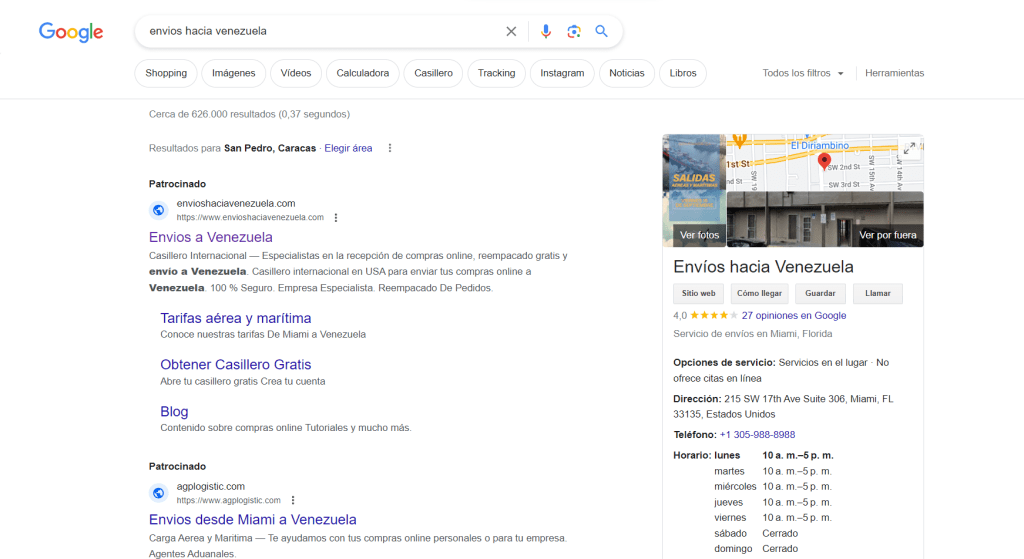Click the 'domingo' hours row
Screen dimensions: 1024x559
pos(756,549)
